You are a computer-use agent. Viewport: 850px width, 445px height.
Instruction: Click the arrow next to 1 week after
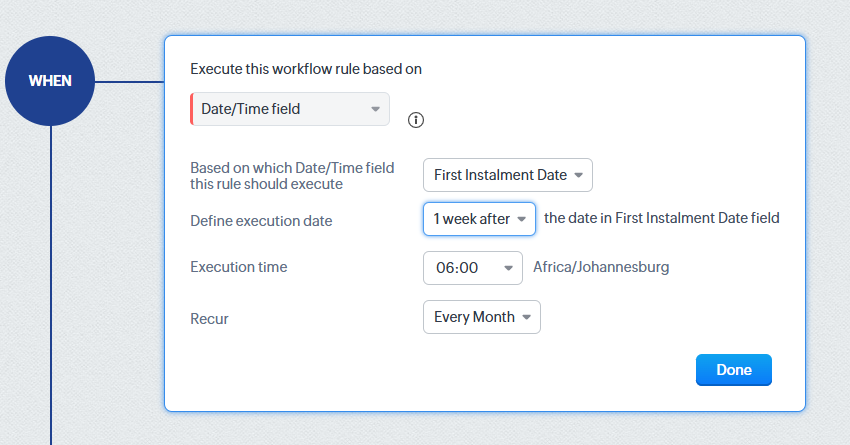tap(521, 219)
